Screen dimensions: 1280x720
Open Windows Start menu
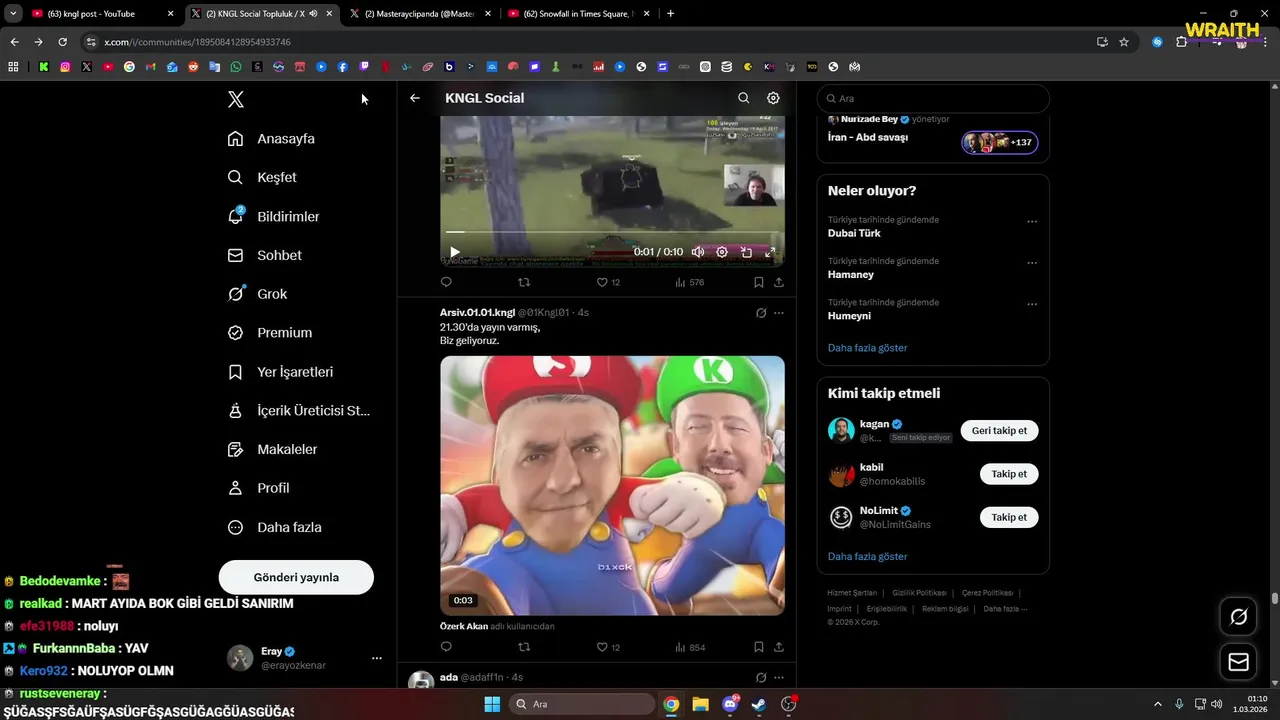click(492, 704)
